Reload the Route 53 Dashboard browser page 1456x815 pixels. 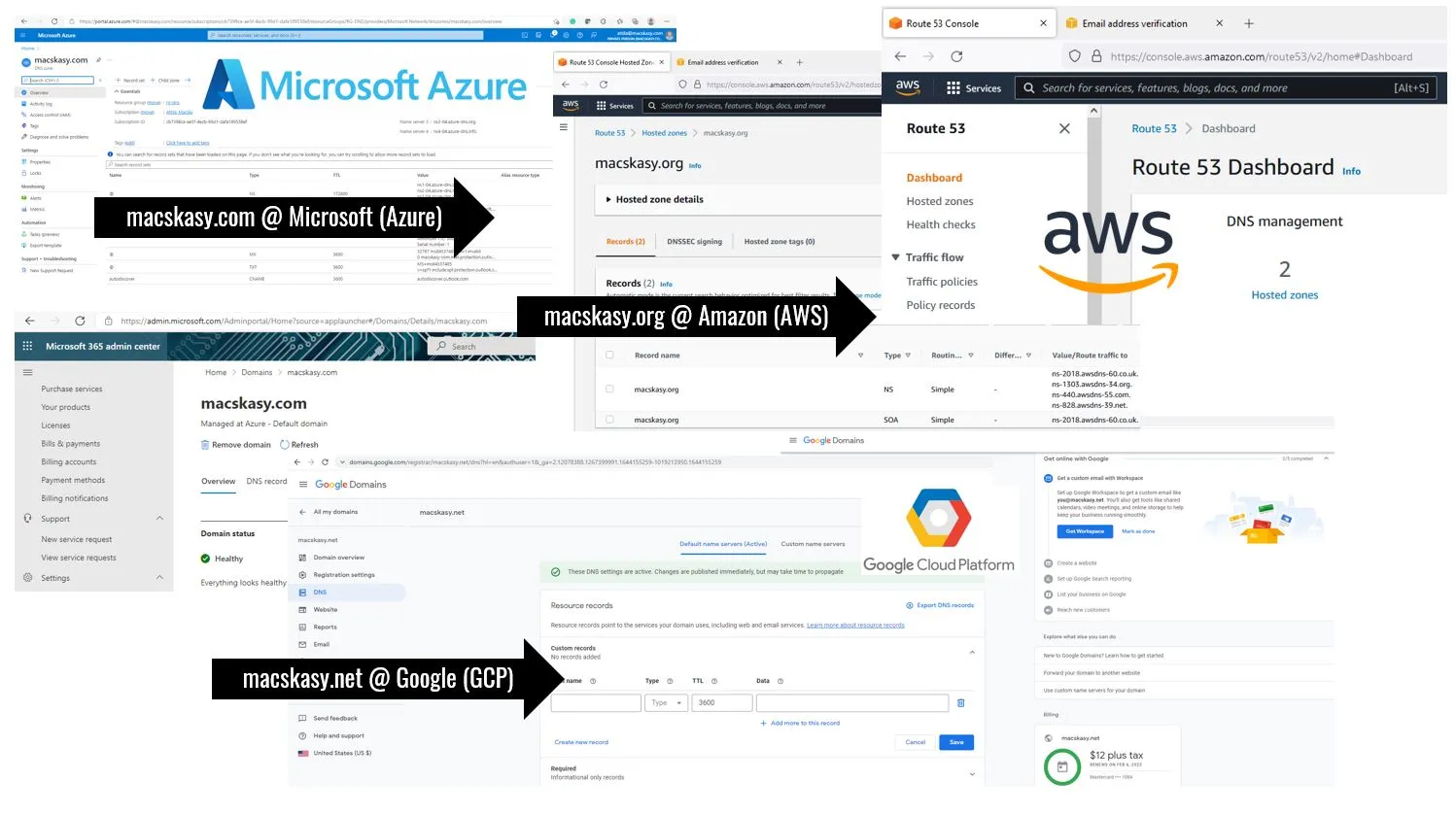956,56
